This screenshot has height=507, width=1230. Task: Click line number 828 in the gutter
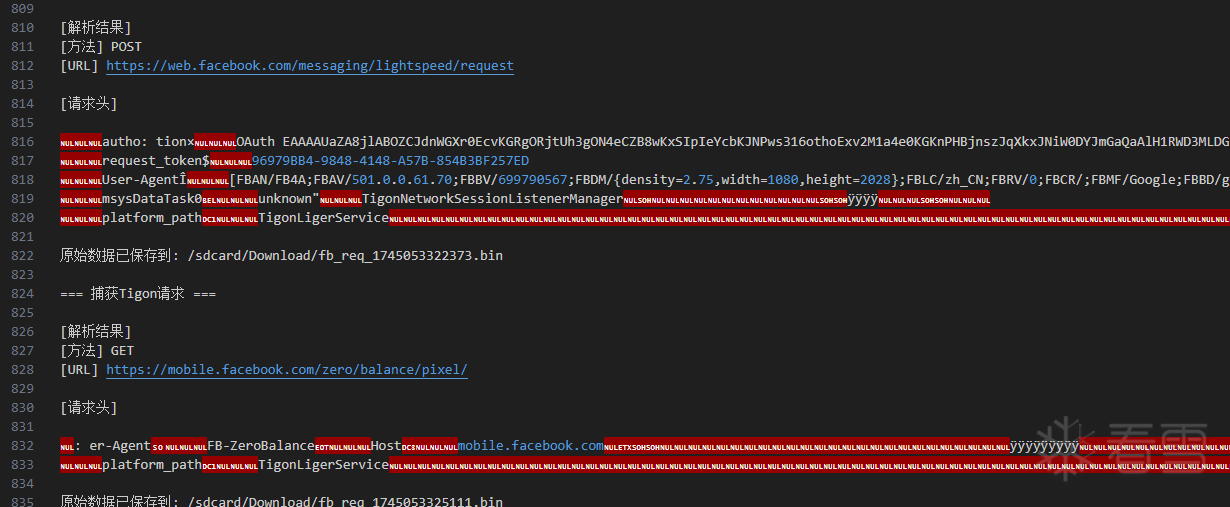click(x=22, y=370)
